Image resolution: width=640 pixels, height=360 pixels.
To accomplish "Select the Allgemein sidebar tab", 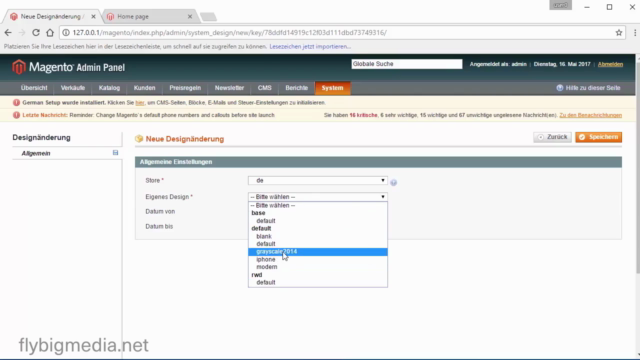I will click(x=67, y=153).
